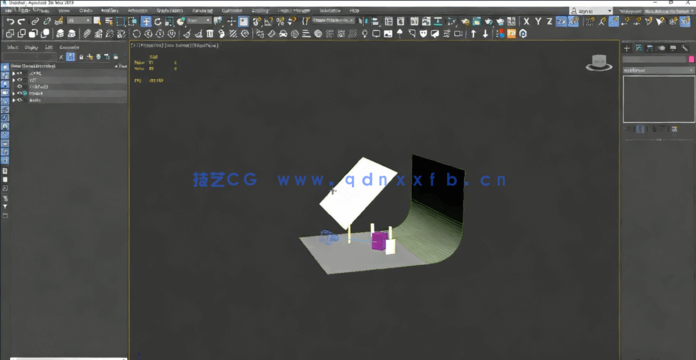Viewport: 696px width, 360px height.
Task: Activate the Select and Place tool
Action: (x=181, y=21)
